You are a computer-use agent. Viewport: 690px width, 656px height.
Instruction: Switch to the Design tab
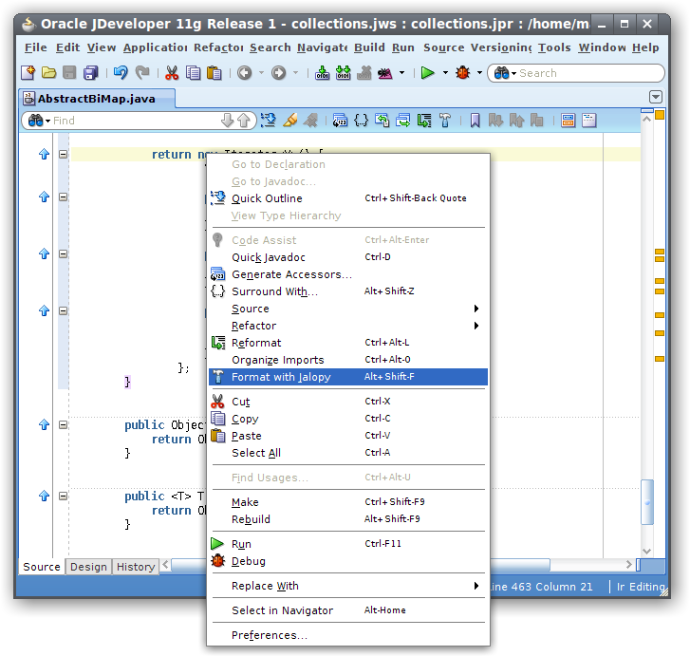click(88, 567)
